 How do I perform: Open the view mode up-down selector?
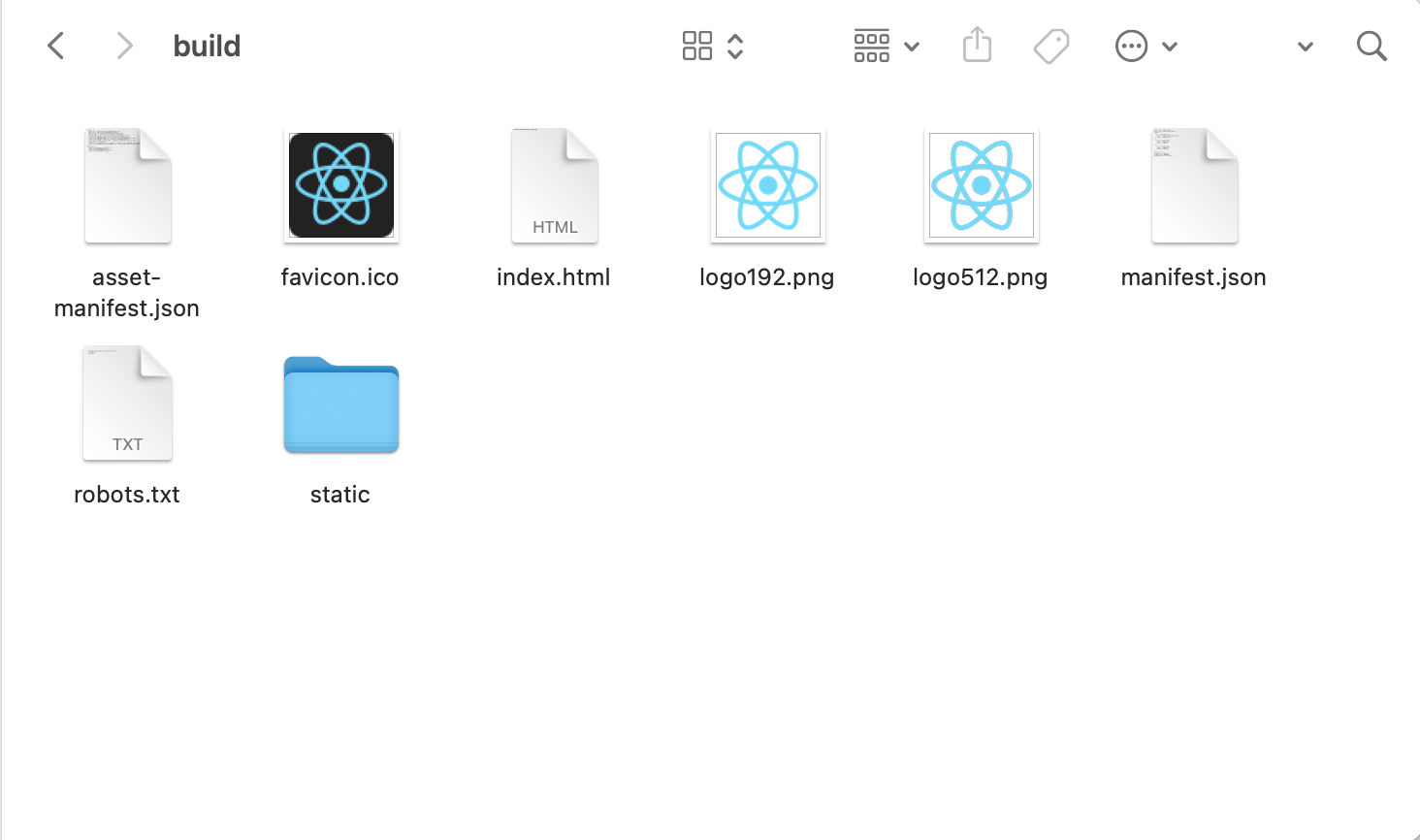pyautogui.click(x=735, y=46)
